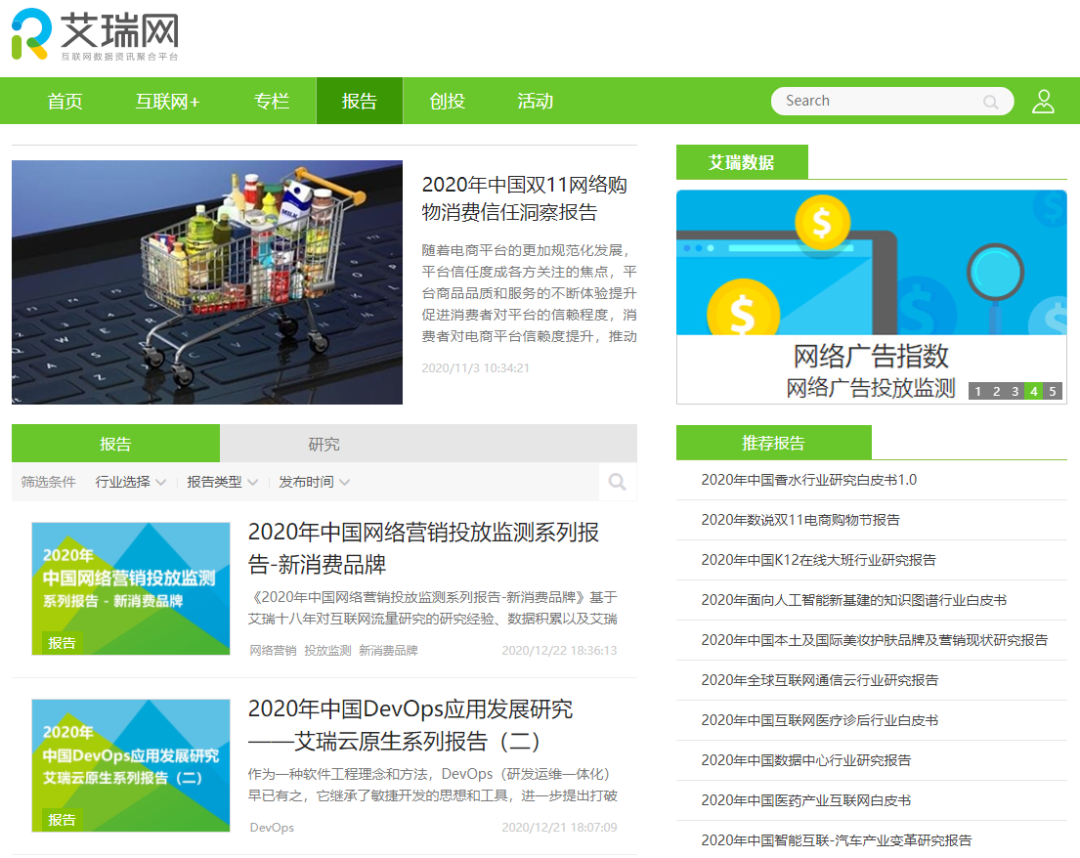Click inside the Search input box
Screen dimensions: 1080x858
pyautogui.click(x=880, y=101)
